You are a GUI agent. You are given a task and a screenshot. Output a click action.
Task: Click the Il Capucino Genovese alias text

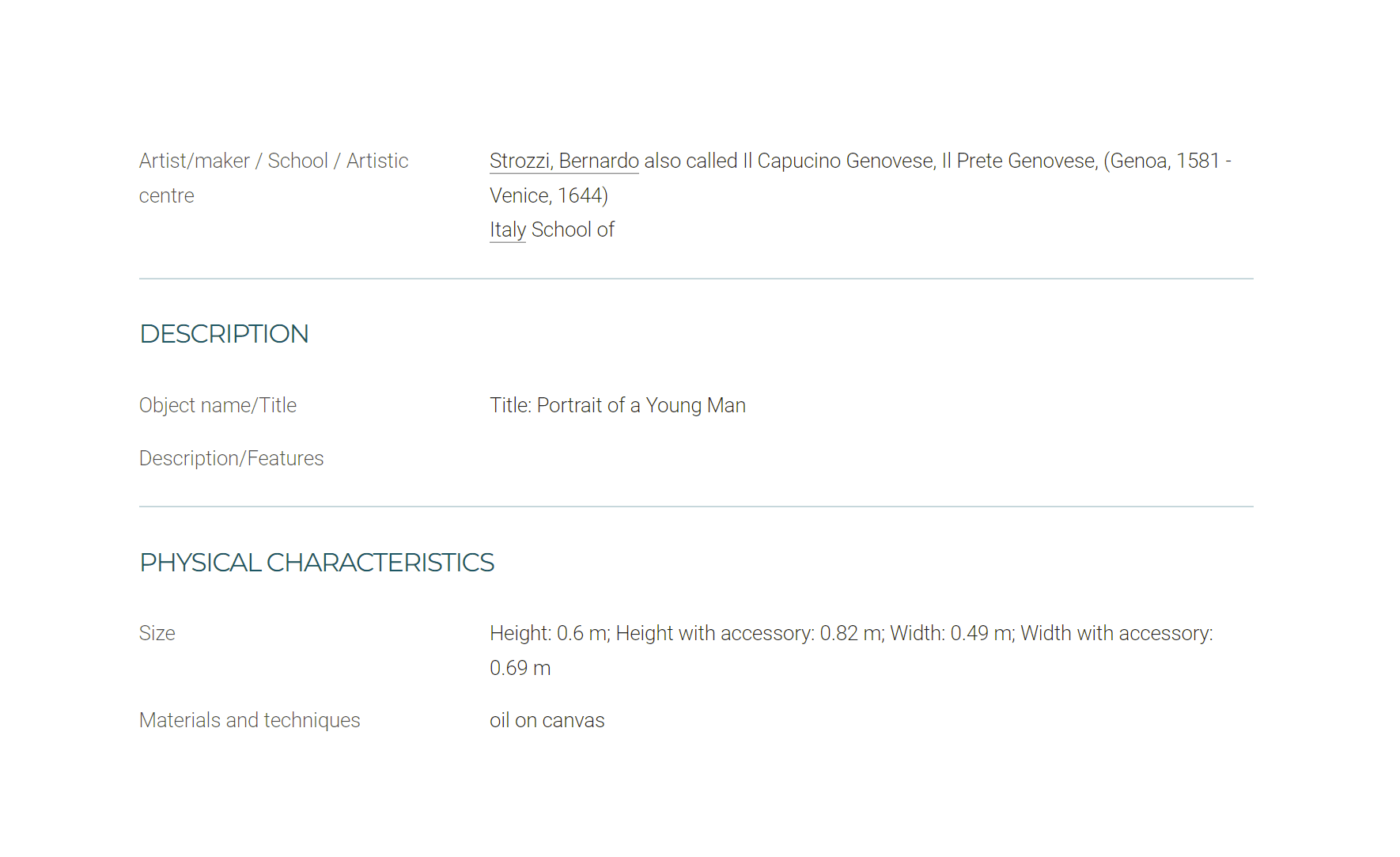[838, 161]
